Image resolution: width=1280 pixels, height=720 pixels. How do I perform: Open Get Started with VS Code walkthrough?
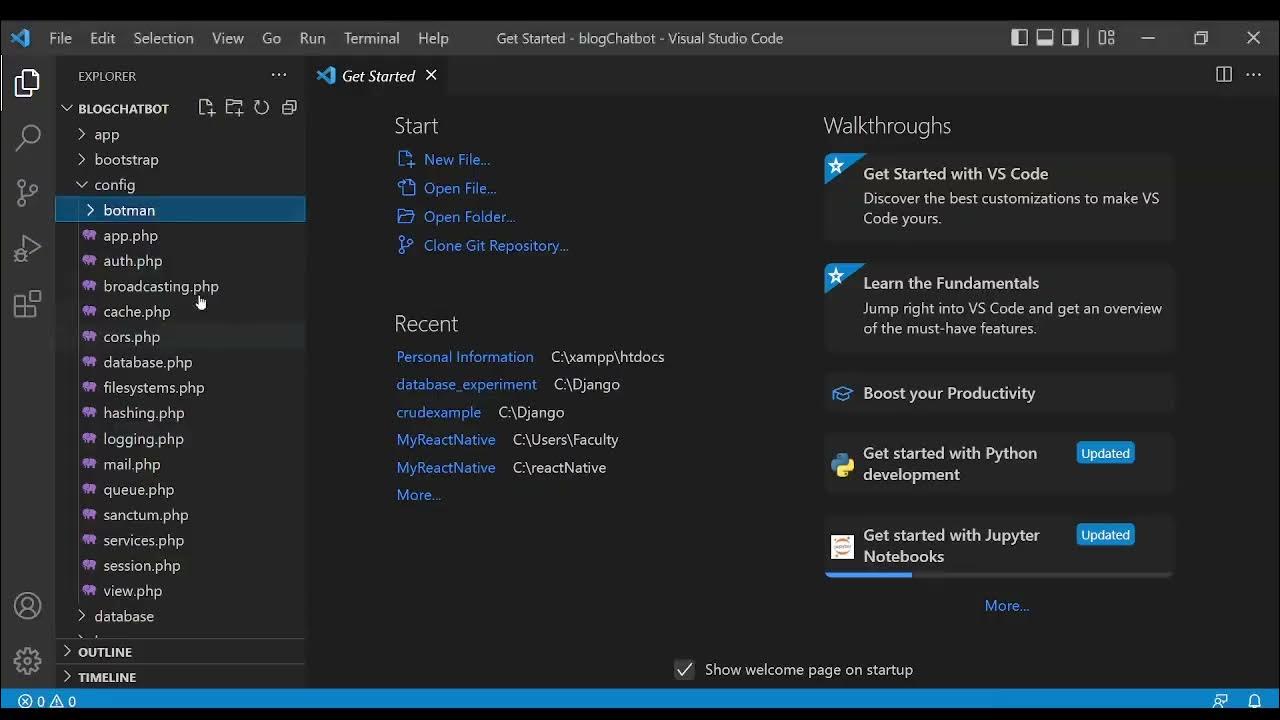coord(998,196)
